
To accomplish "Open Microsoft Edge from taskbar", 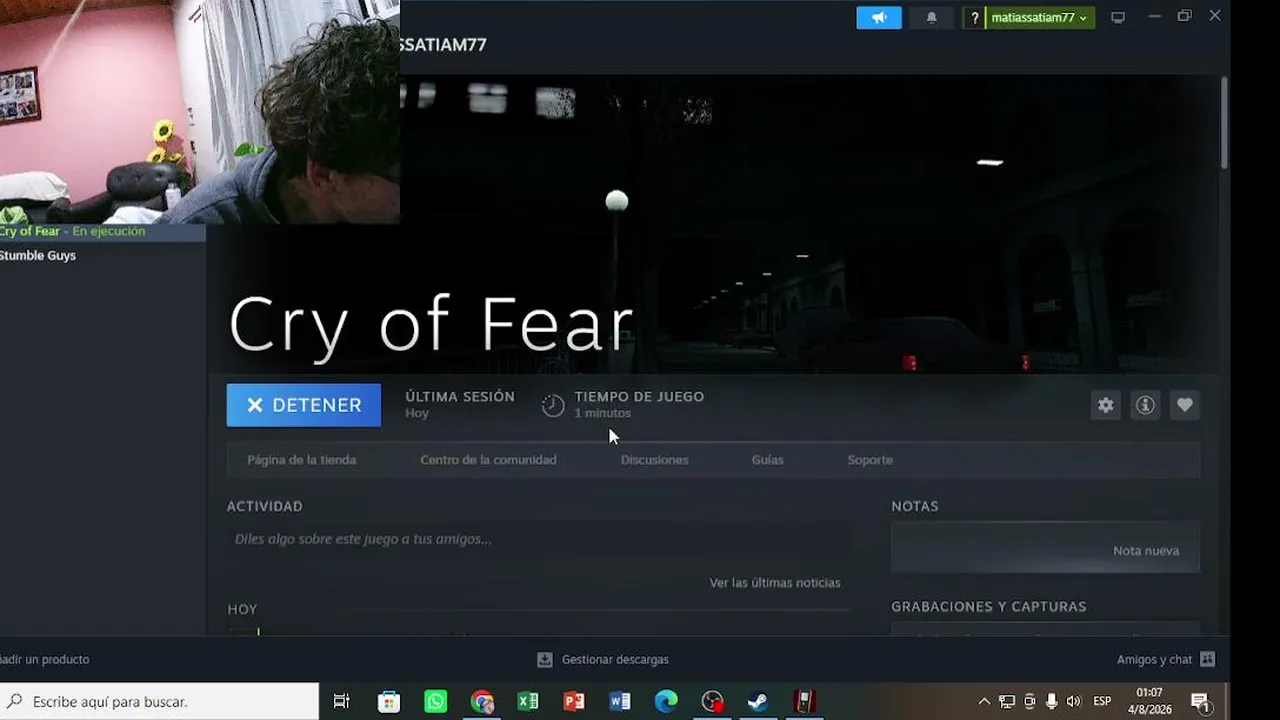I will (666, 701).
